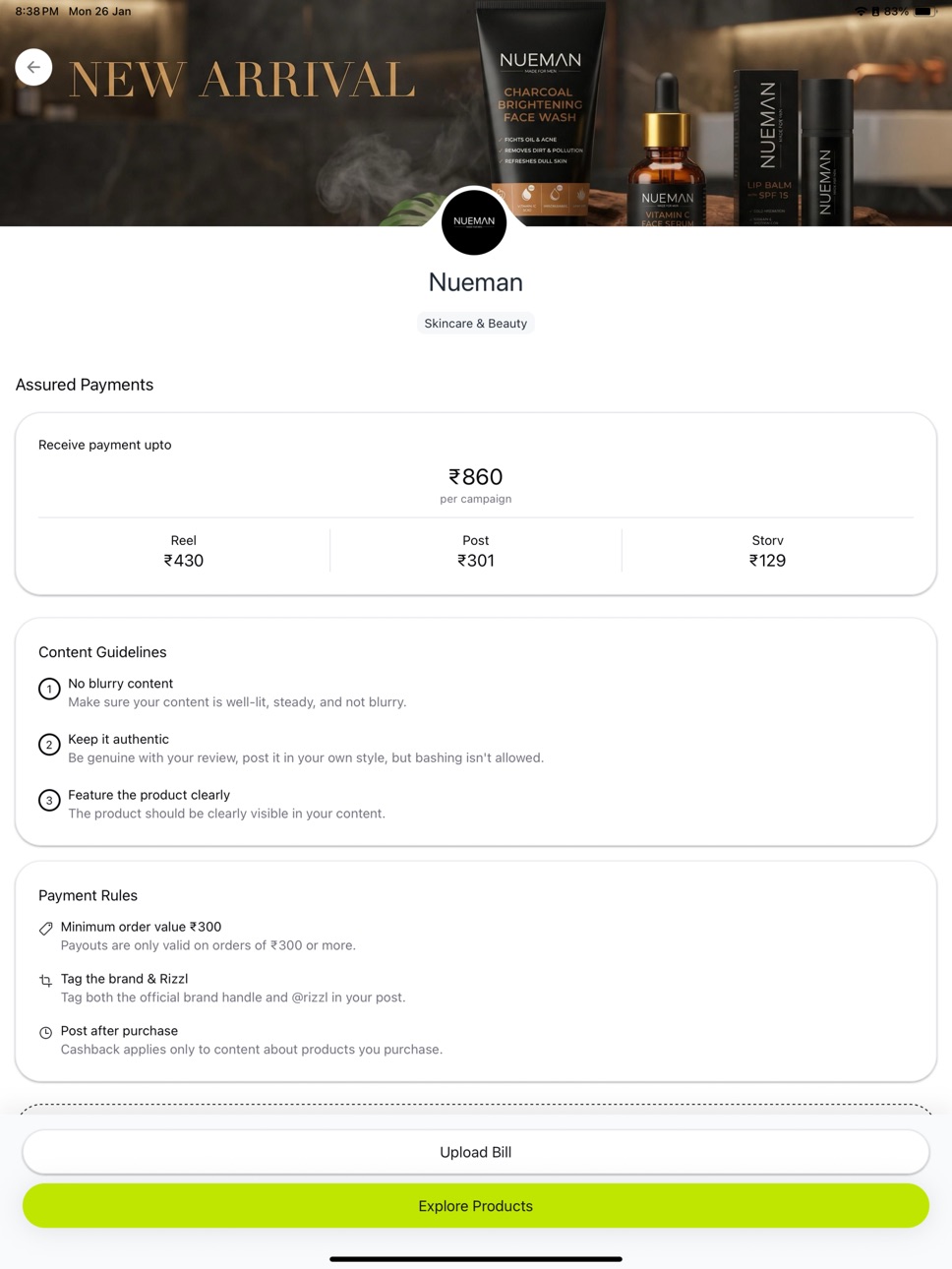Open the Nueman brand logo avatar
This screenshot has width=952, height=1269.
[x=474, y=221]
